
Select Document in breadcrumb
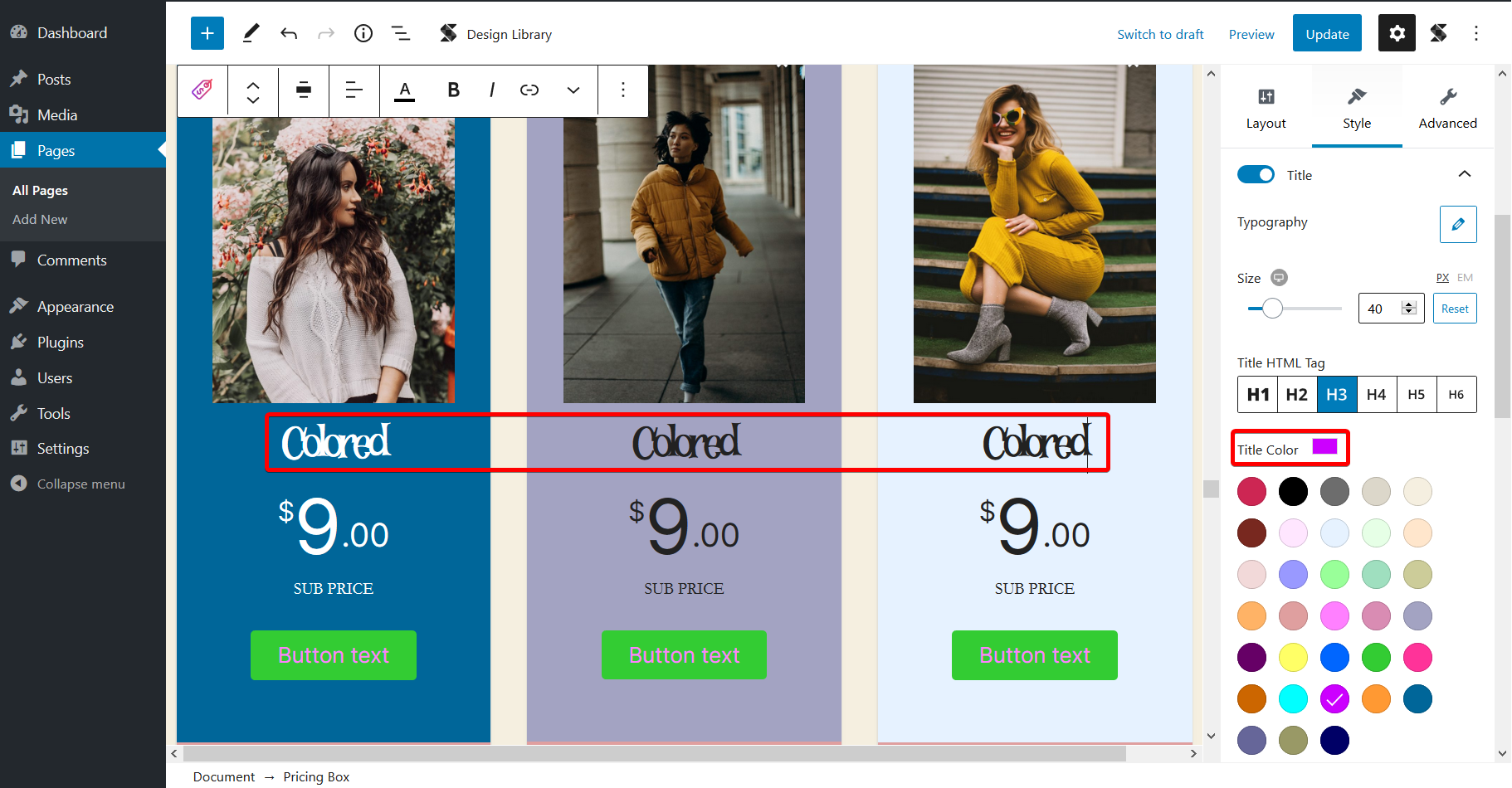224,776
